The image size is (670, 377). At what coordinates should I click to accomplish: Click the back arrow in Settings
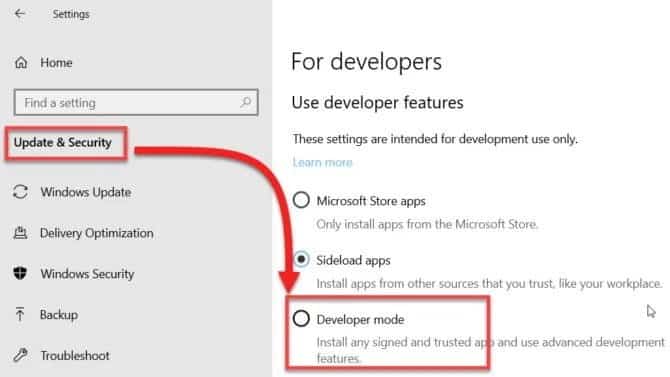pyautogui.click(x=20, y=14)
